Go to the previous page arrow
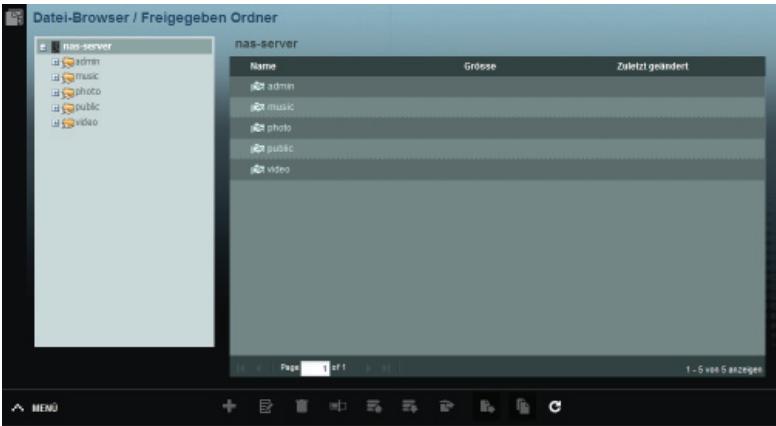This screenshot has width=776, height=426. point(259,368)
